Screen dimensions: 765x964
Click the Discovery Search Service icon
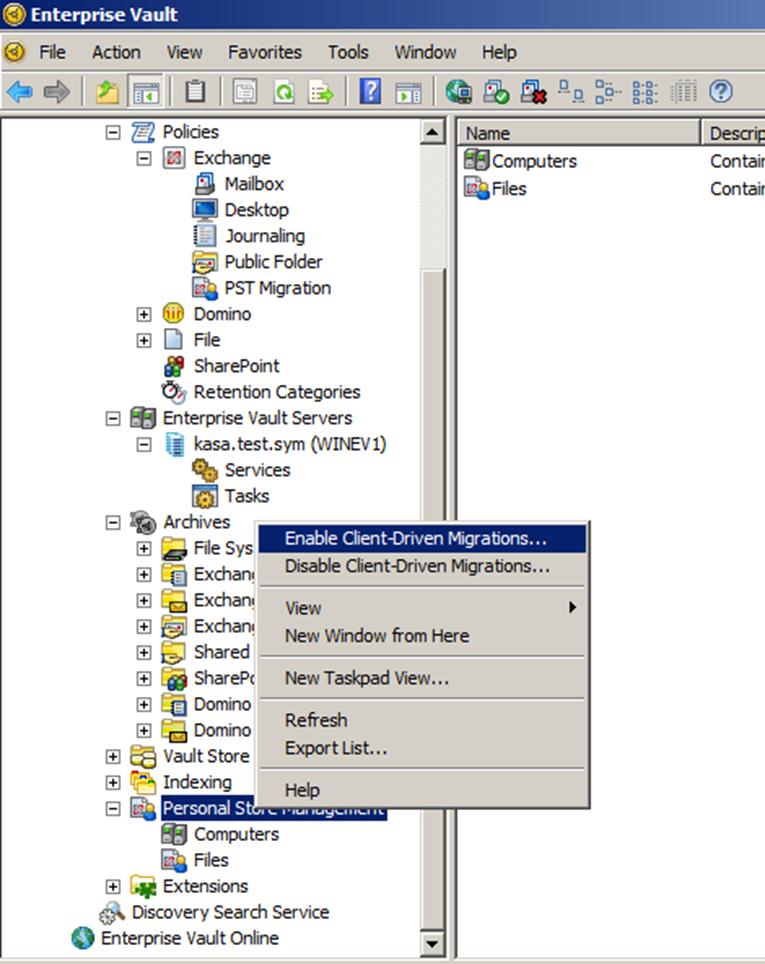coord(112,912)
